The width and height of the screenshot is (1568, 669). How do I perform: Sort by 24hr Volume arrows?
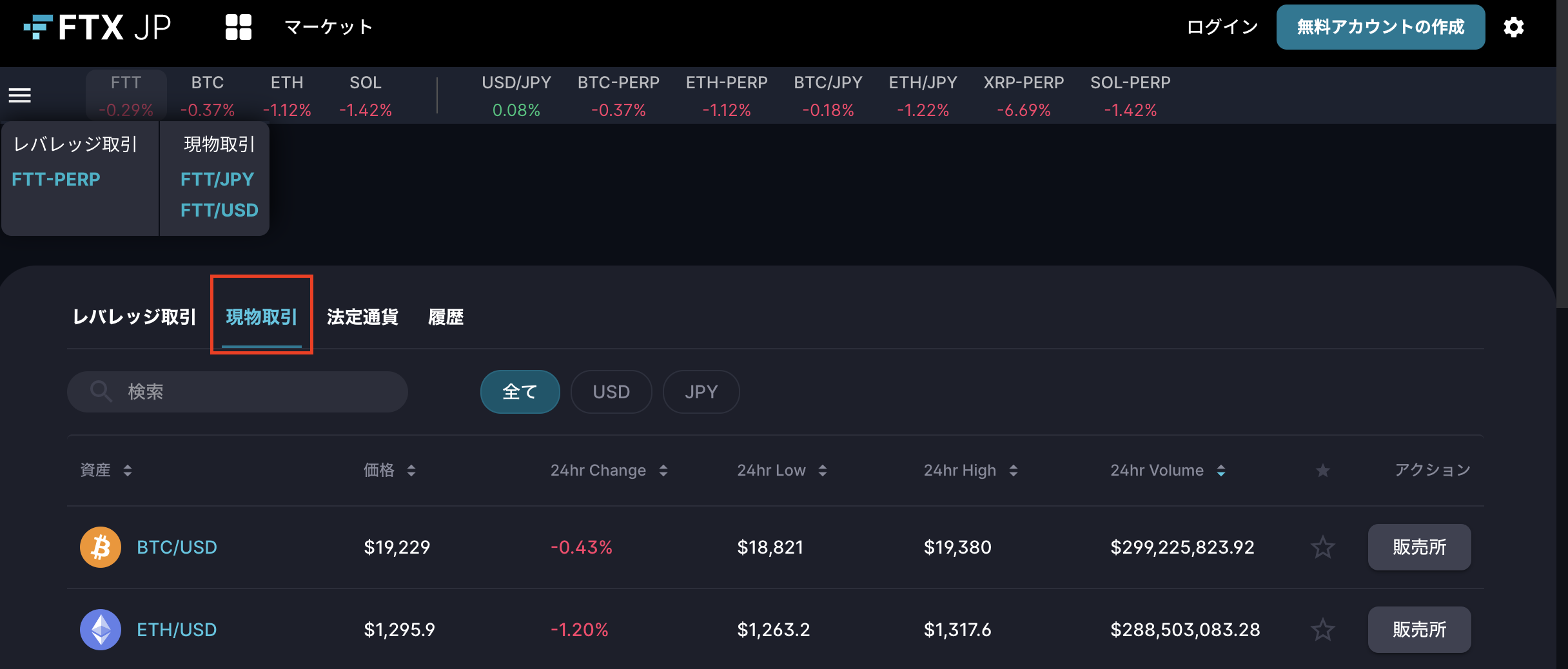tap(1221, 470)
